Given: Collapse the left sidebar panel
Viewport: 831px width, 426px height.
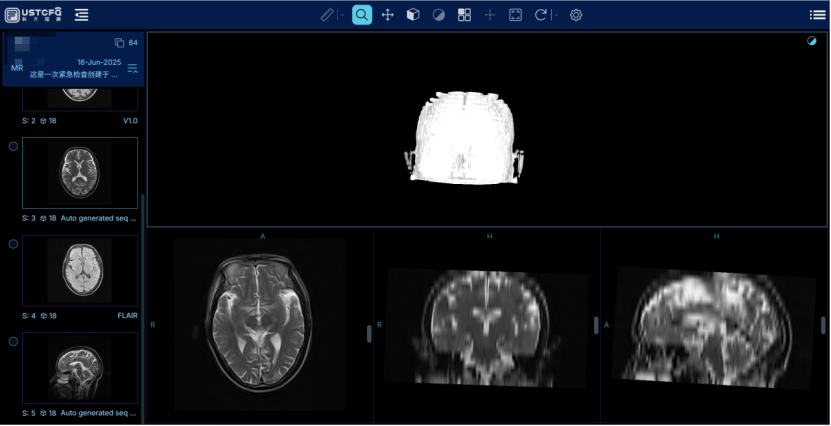Looking at the screenshot, I should tap(81, 15).
